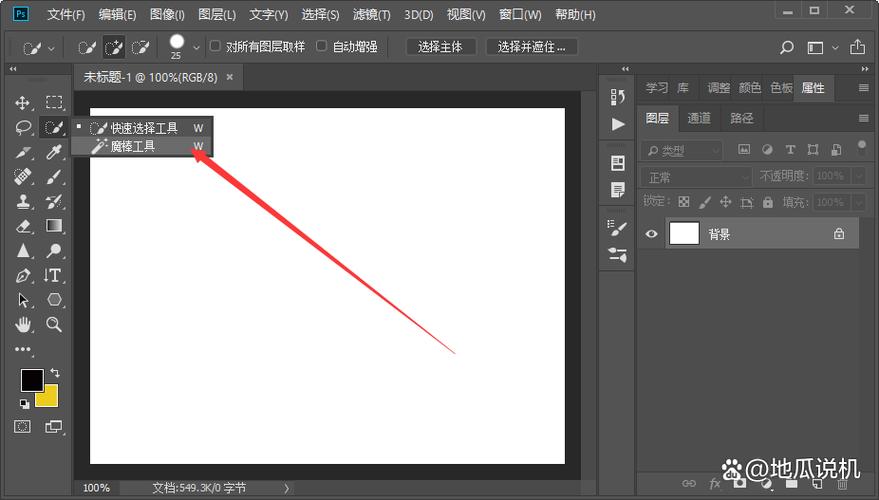Click the share icon in options bar
This screenshot has height=500, width=879.
857,47
